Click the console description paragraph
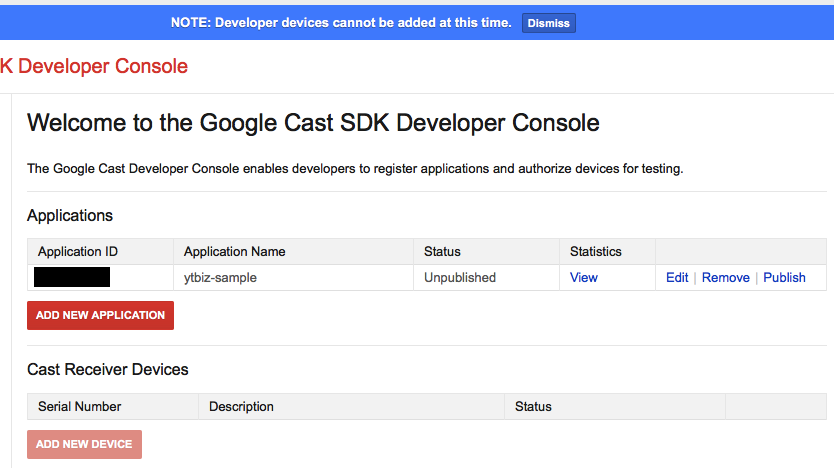Screen dimensions: 834x468 click(x=355, y=169)
